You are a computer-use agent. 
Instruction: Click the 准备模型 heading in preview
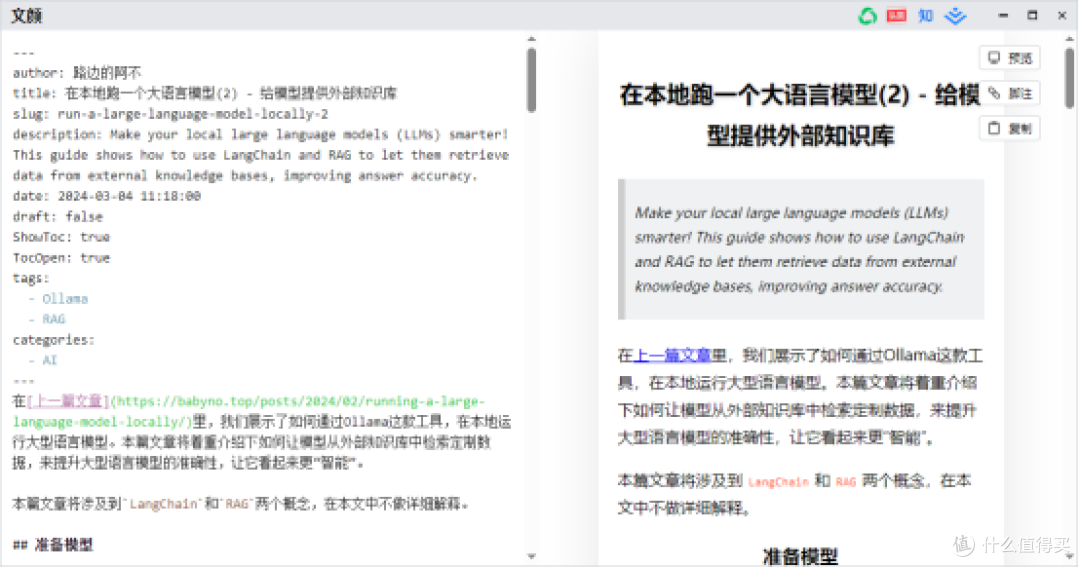click(x=800, y=556)
